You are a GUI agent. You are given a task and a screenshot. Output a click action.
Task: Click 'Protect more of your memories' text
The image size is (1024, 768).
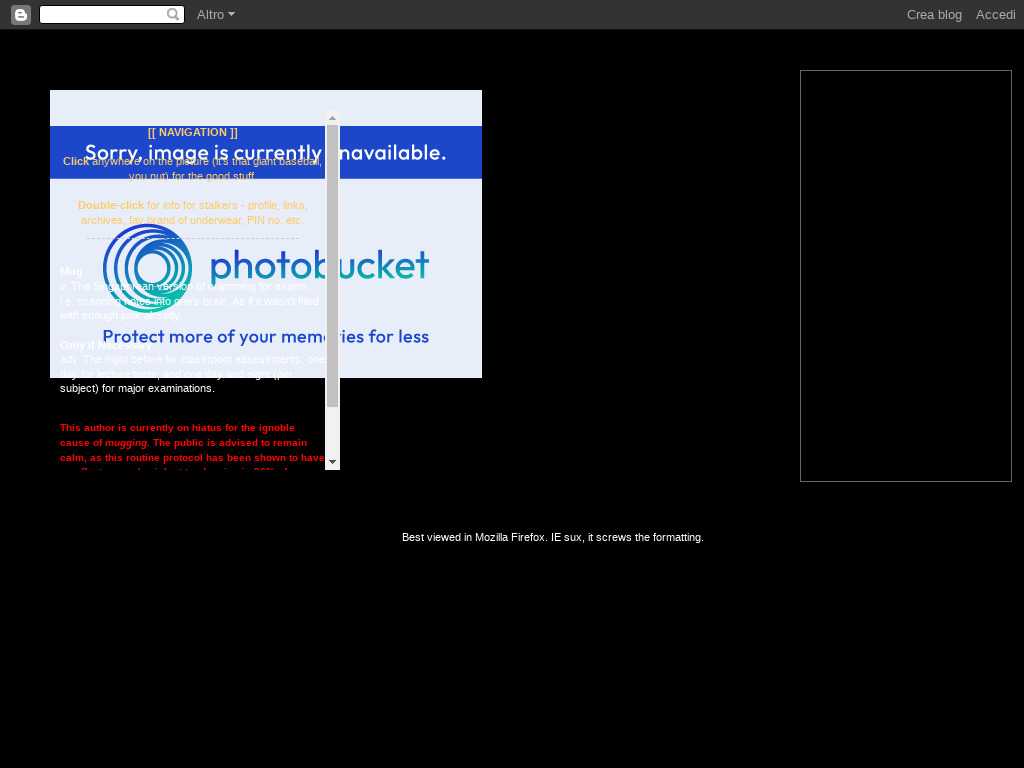265,337
